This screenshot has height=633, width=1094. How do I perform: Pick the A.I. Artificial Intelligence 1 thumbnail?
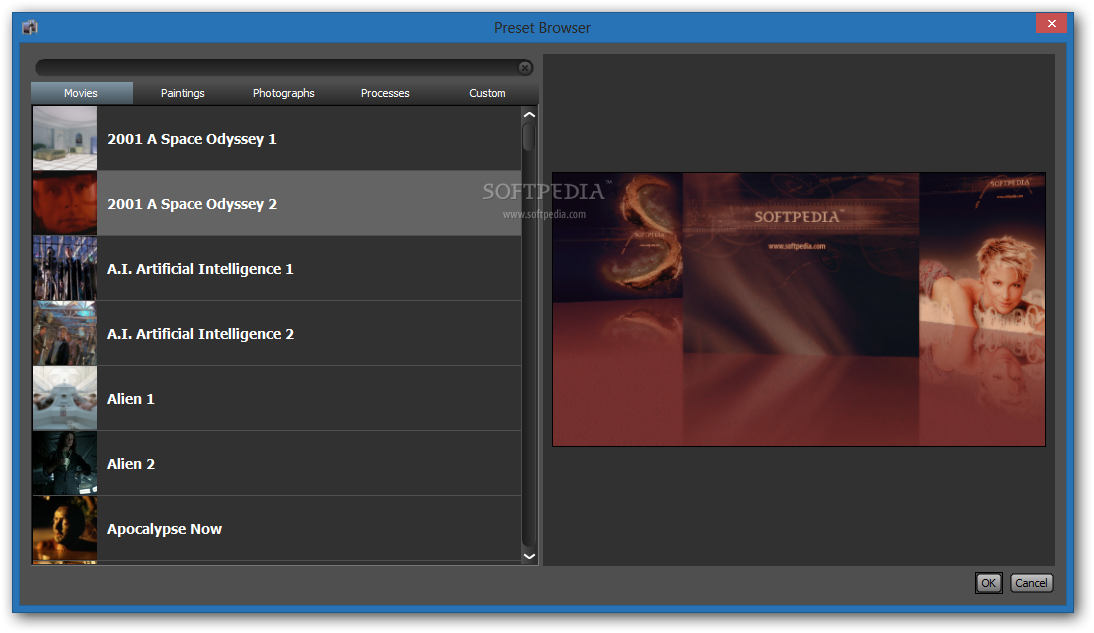(x=65, y=268)
